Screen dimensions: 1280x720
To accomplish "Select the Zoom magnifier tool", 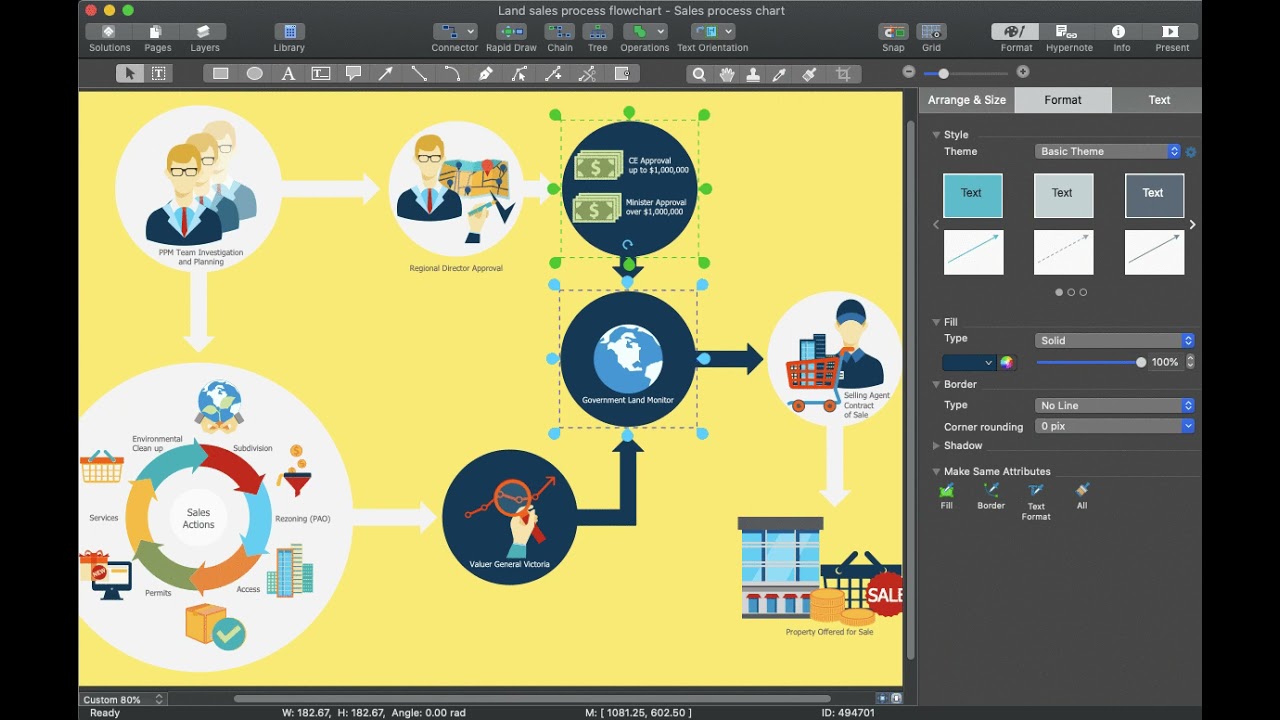I will [699, 73].
